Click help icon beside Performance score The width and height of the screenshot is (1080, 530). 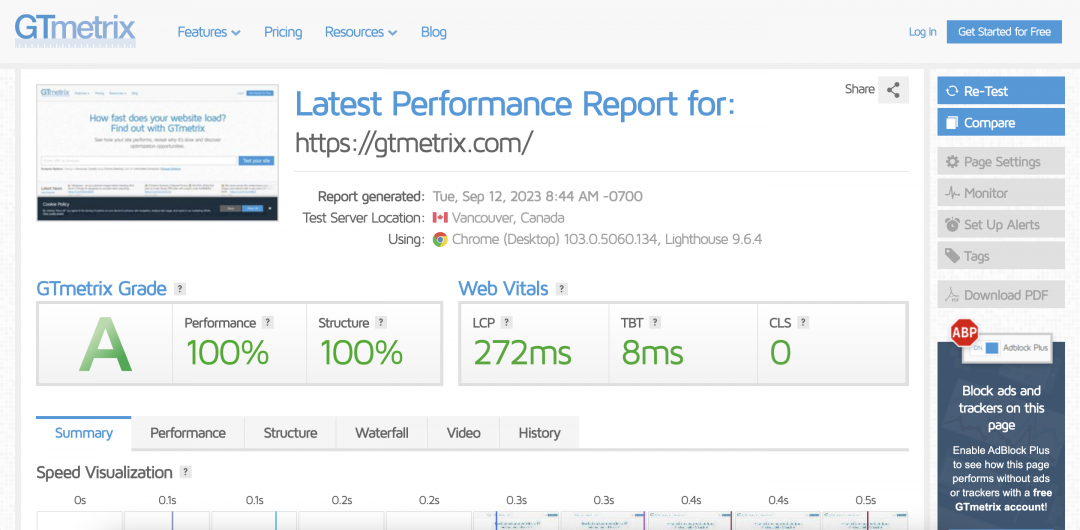click(268, 323)
